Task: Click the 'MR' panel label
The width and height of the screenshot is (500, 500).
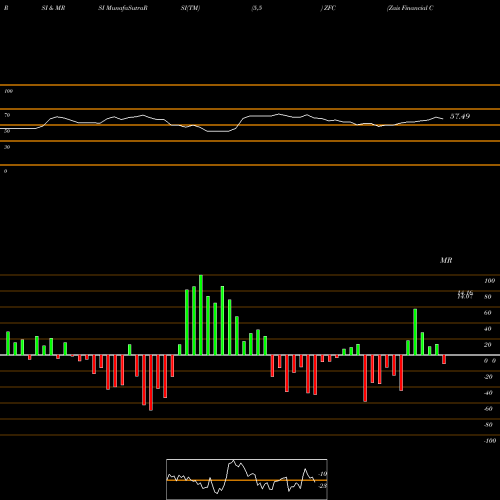Action: pyautogui.click(x=446, y=260)
